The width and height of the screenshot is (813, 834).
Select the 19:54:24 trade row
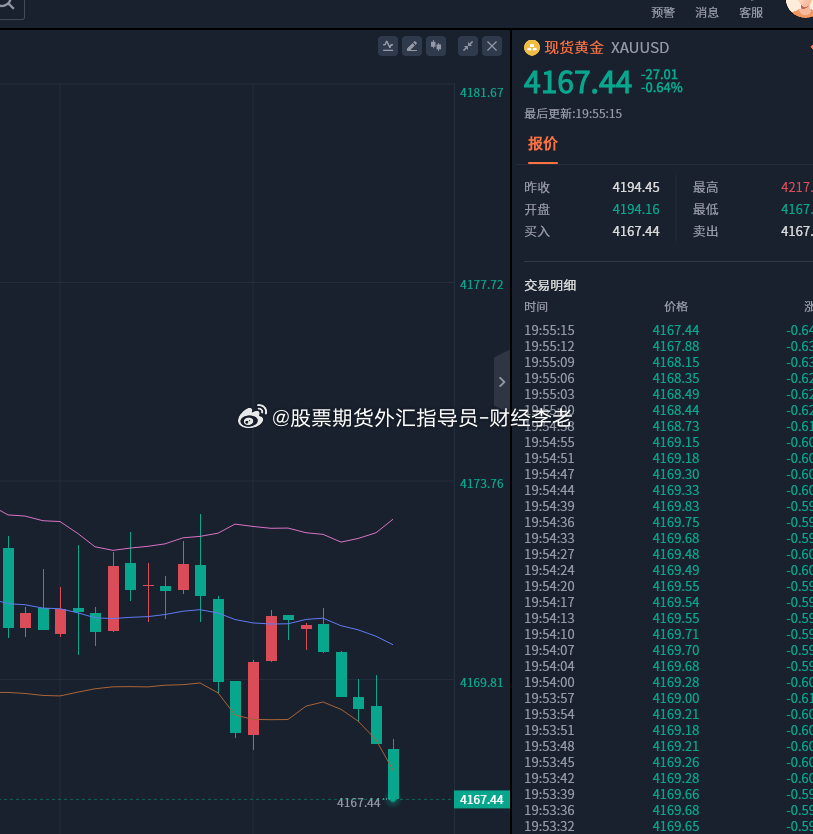pos(668,570)
